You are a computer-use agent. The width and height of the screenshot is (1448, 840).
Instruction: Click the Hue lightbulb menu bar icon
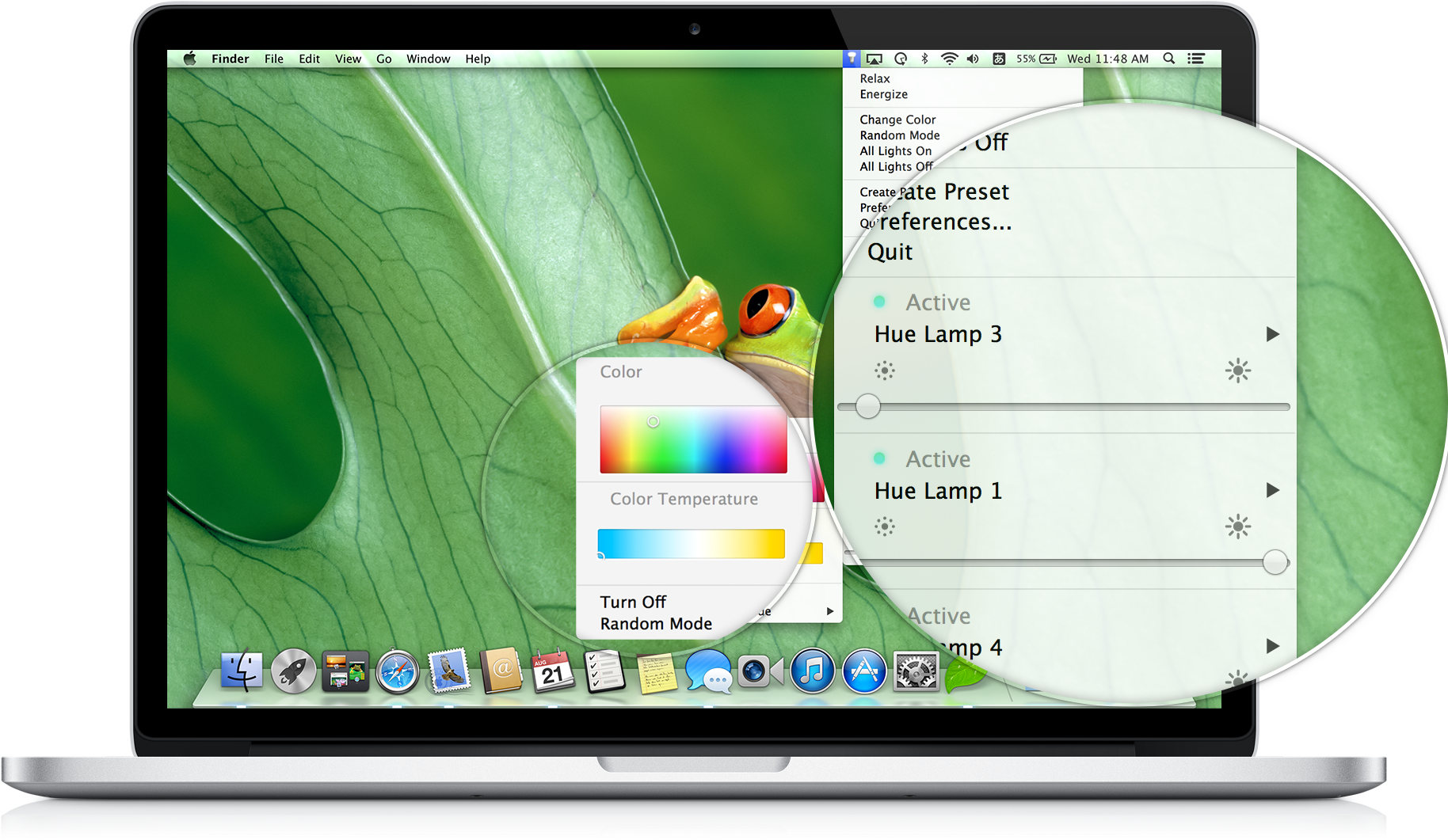coord(852,59)
